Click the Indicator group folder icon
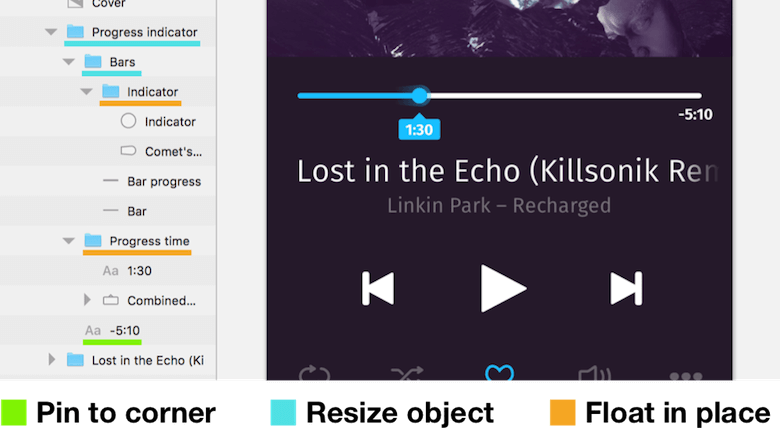This screenshot has width=780, height=428. pyautogui.click(x=110, y=91)
